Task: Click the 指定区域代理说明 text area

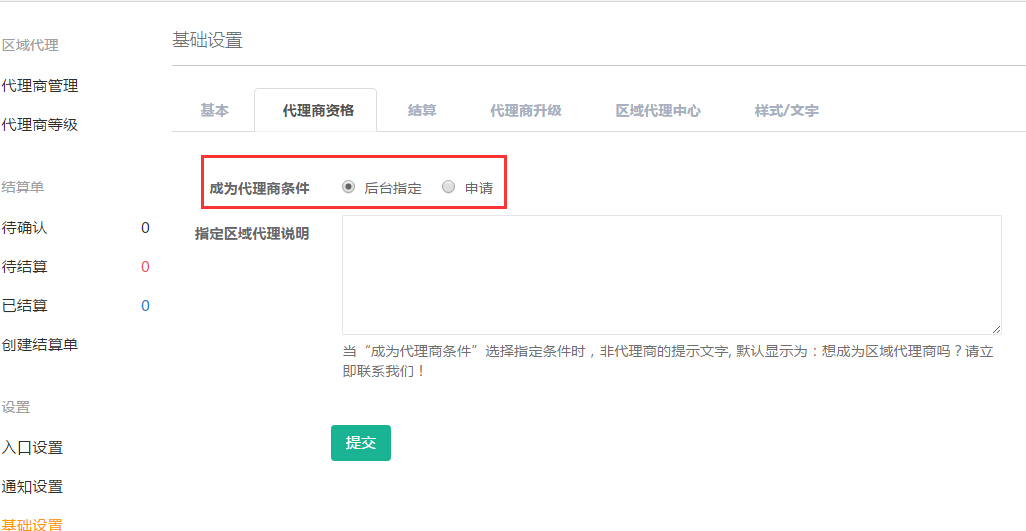Action: click(671, 275)
